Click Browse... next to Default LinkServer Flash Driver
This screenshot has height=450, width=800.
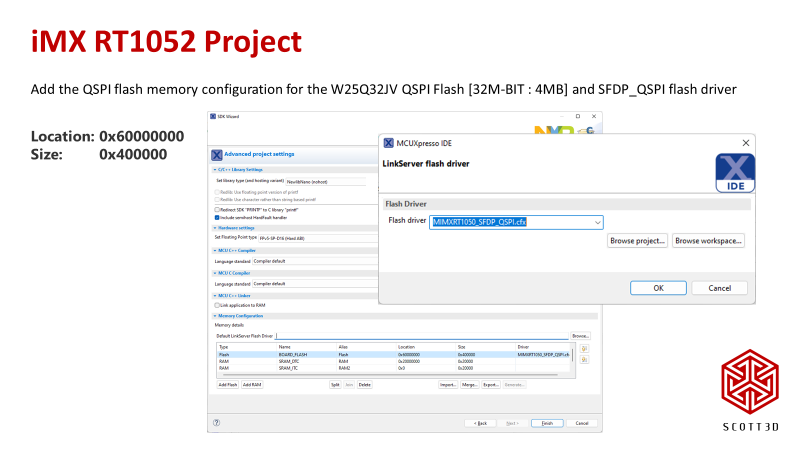[580, 336]
